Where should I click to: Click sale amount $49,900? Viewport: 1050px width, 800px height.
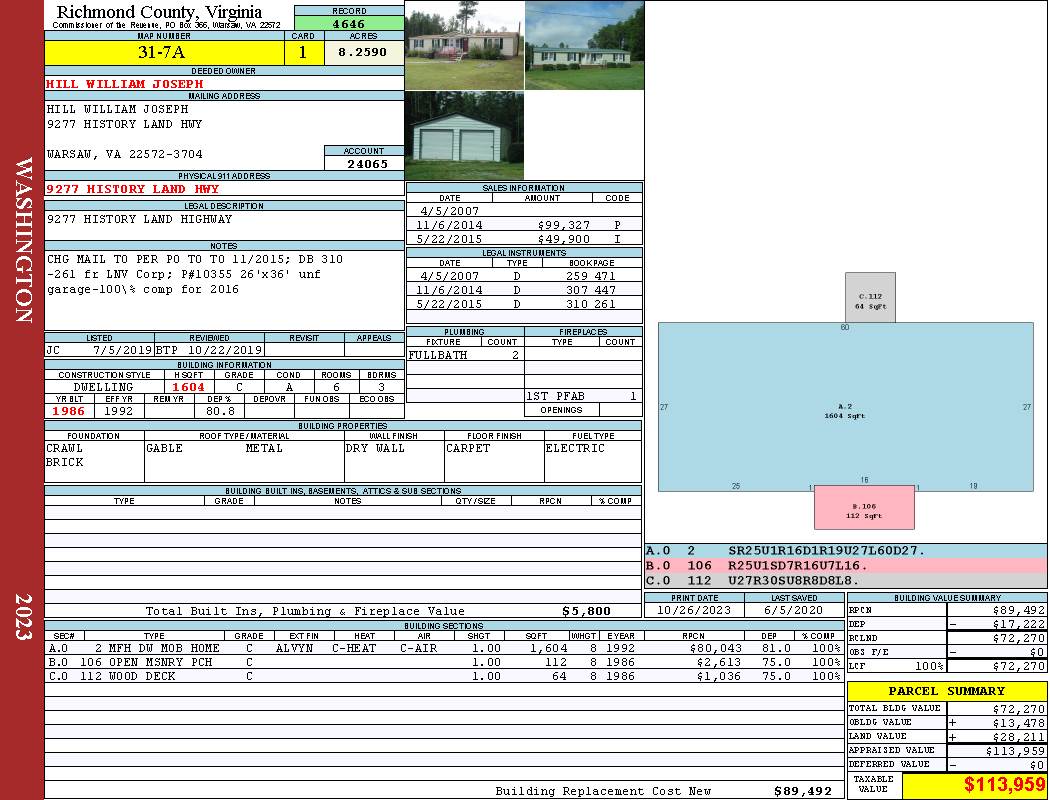564,239
